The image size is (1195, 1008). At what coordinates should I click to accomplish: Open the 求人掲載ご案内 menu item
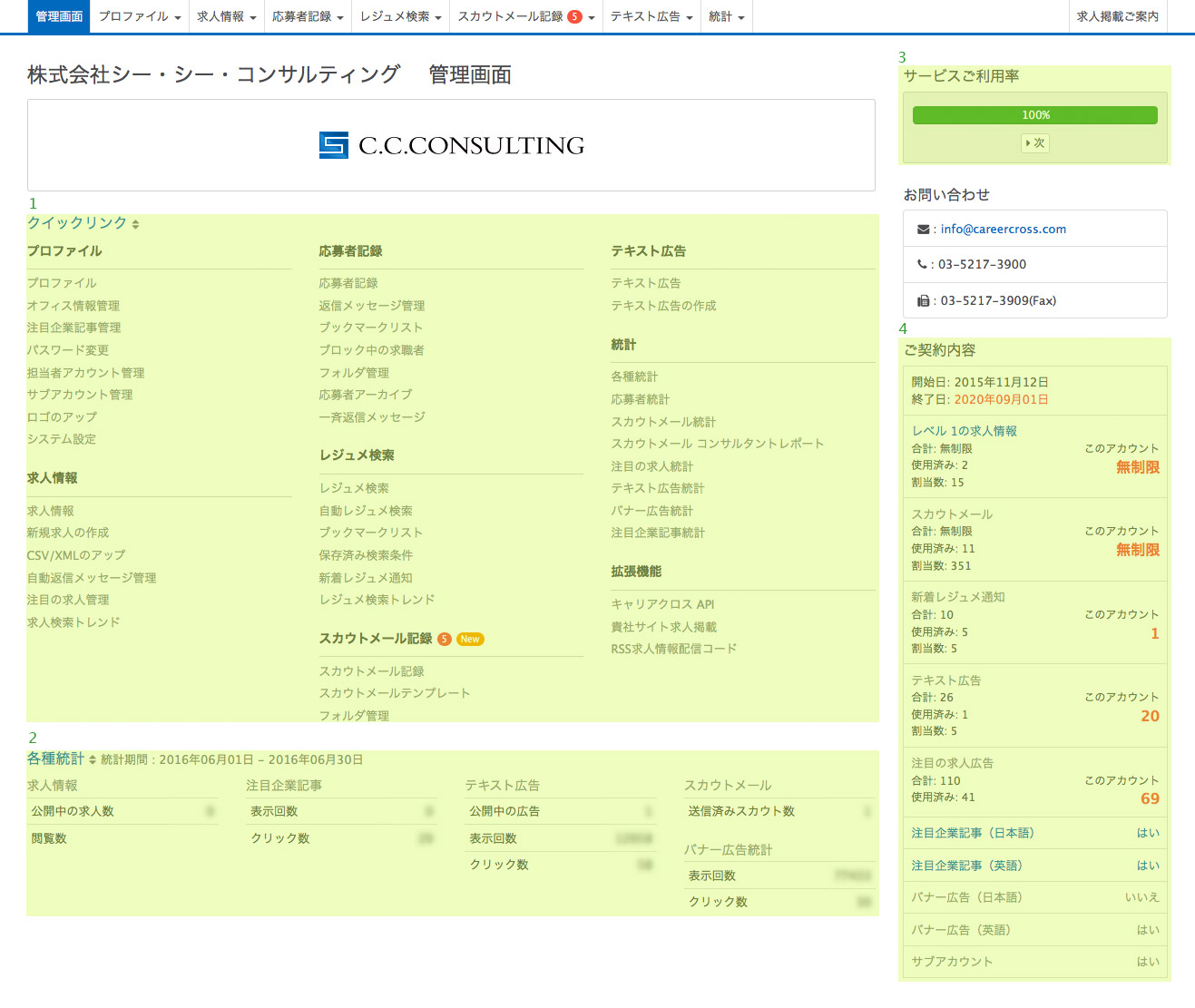pyautogui.click(x=1118, y=16)
